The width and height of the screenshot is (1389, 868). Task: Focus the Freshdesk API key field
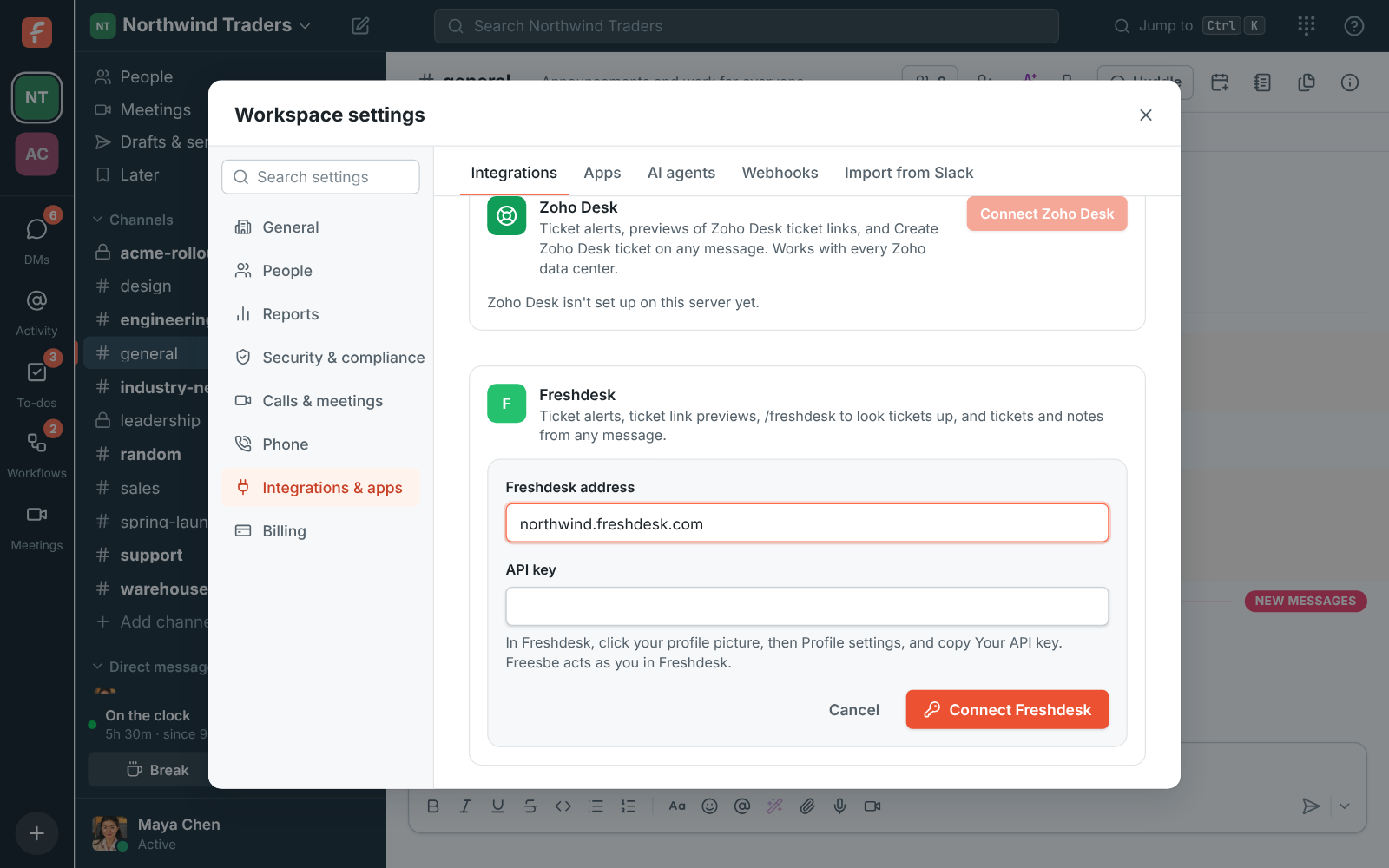[x=807, y=607]
